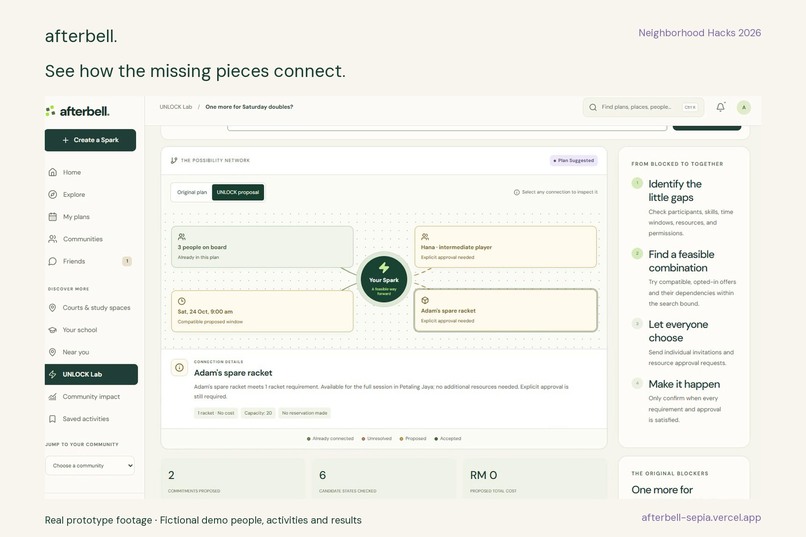This screenshot has height=537, width=806.
Task: Click the My plans calendar icon
Action: 52,217
